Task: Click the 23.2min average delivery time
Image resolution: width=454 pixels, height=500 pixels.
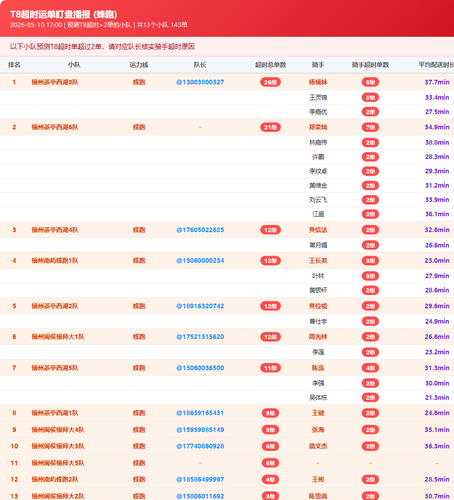Action: pos(437,352)
